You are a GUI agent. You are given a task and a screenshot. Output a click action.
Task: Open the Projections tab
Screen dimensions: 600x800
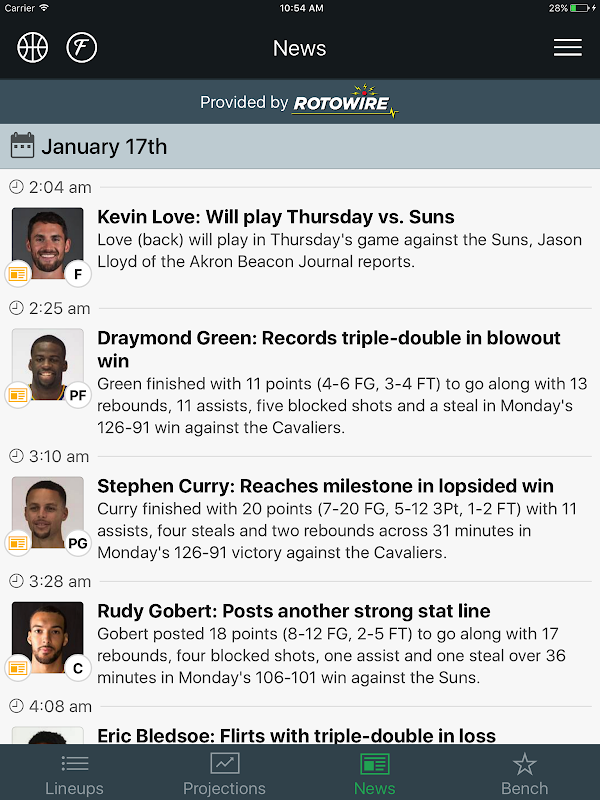[x=224, y=774]
